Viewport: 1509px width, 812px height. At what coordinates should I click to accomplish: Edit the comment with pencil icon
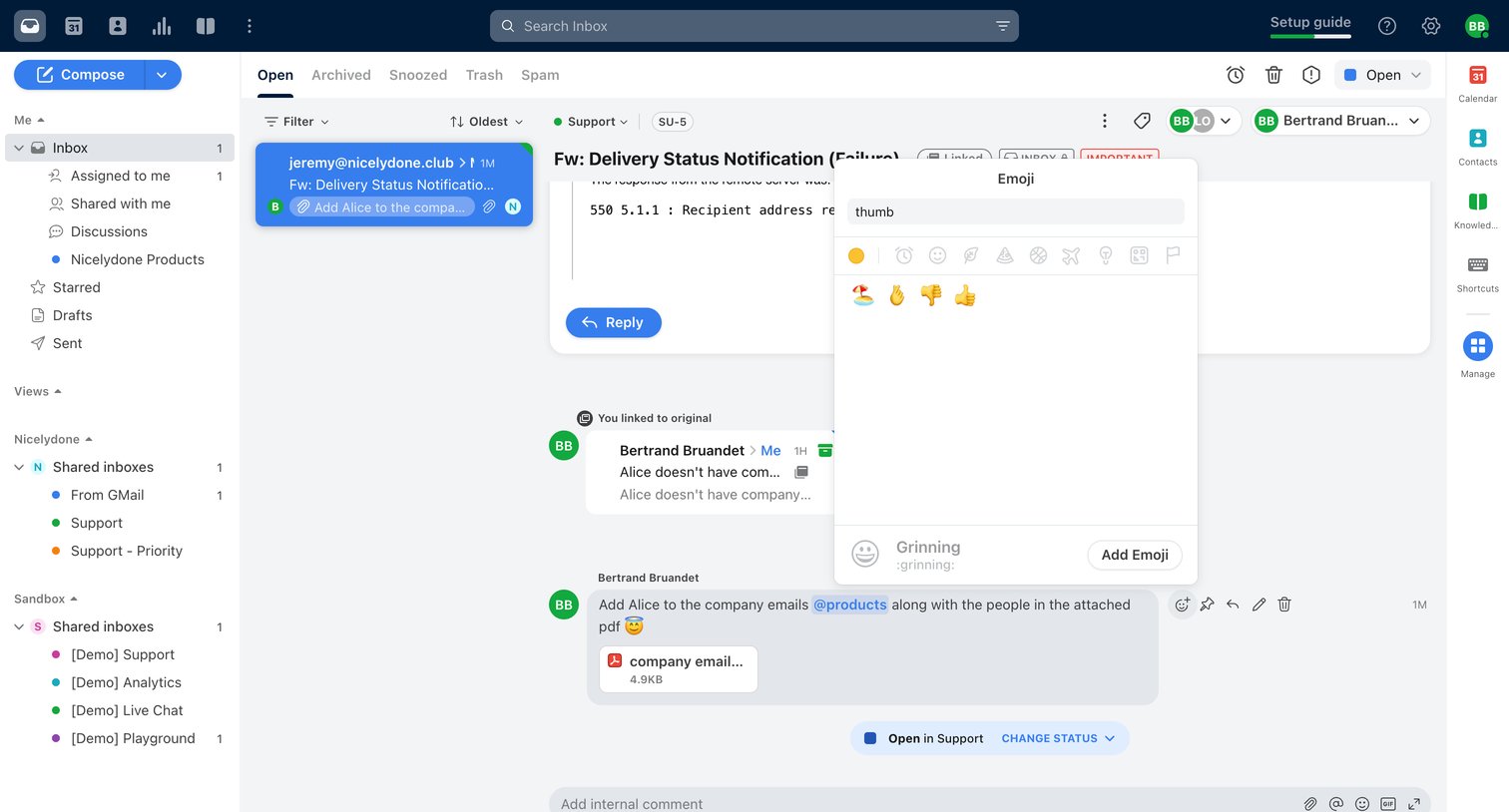click(1259, 605)
